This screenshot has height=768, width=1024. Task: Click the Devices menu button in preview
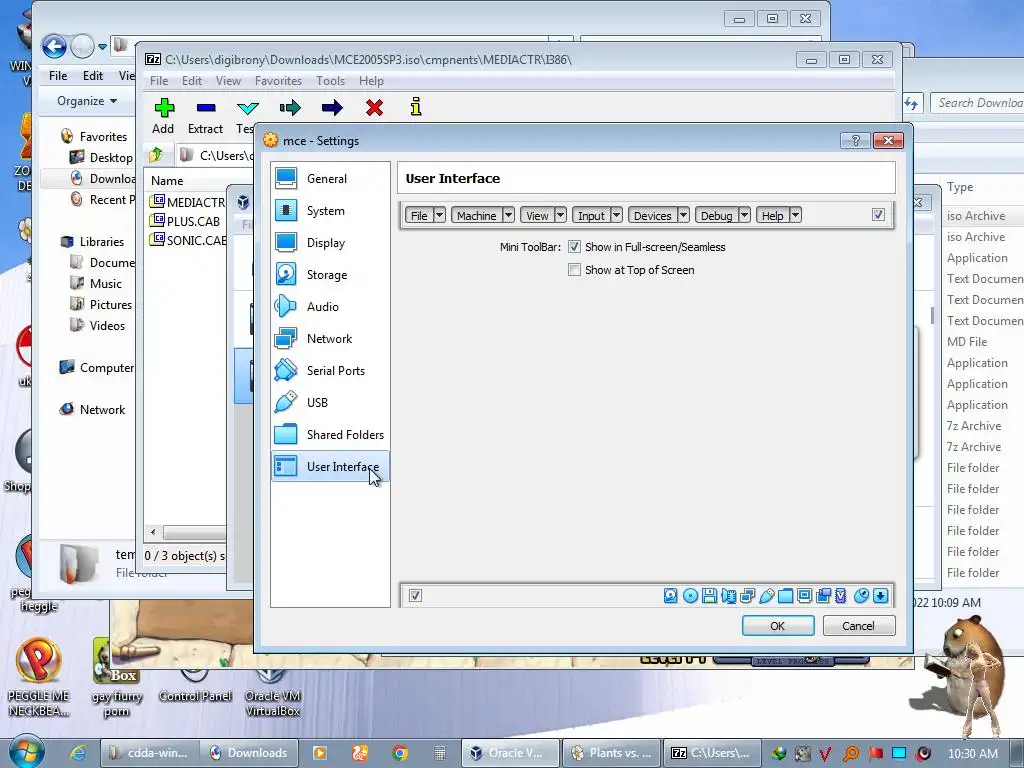(652, 215)
